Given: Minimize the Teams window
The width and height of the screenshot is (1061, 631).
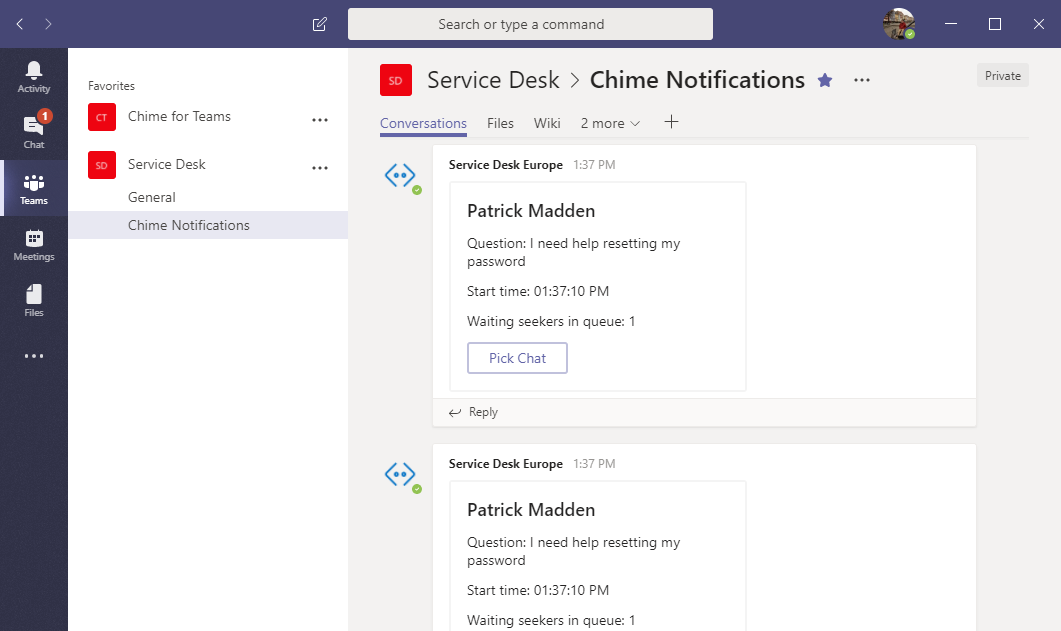Looking at the screenshot, I should pyautogui.click(x=951, y=24).
